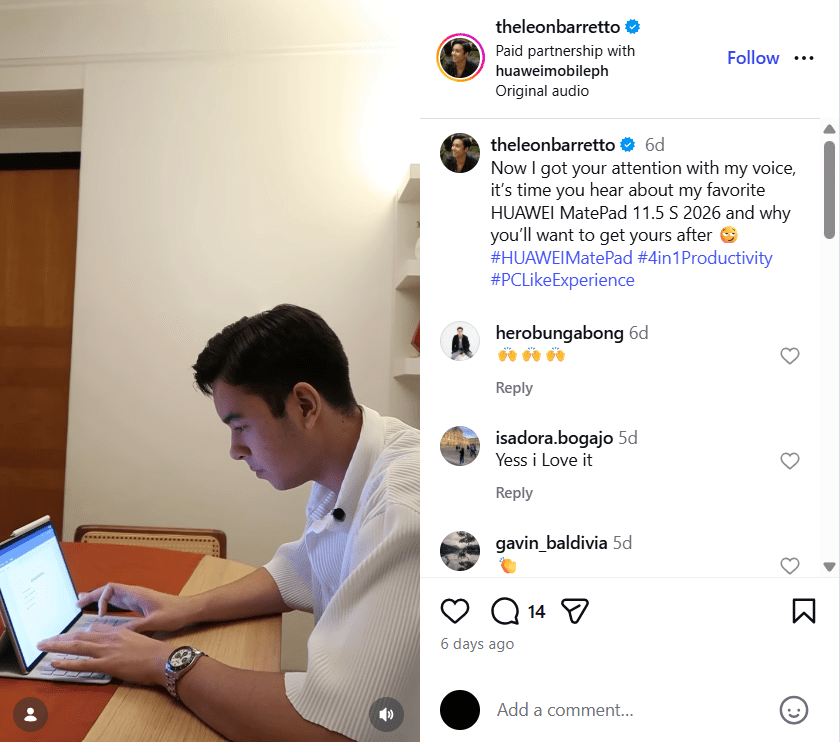
Task: Like gavin_baldivia's comment
Action: [x=790, y=566]
